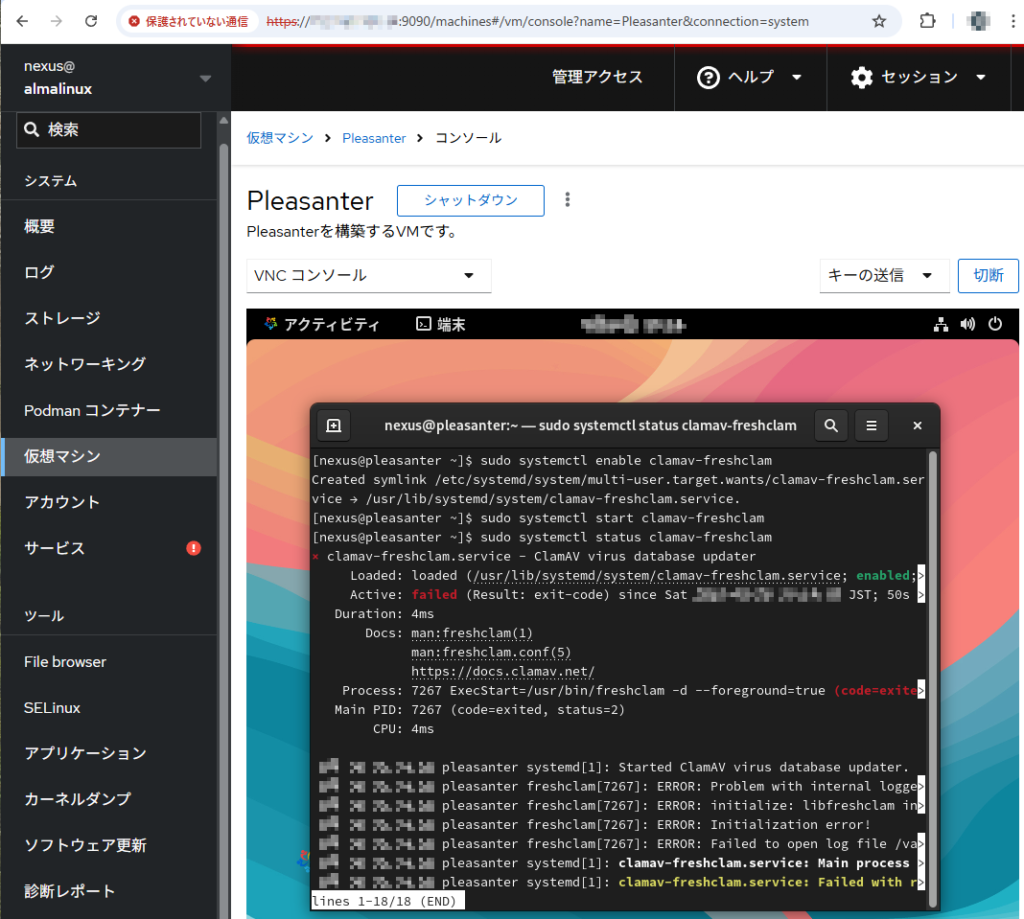Screen dimensions: 1024x919
Task: Open the キーの送信 dropdown
Action: click(x=884, y=275)
